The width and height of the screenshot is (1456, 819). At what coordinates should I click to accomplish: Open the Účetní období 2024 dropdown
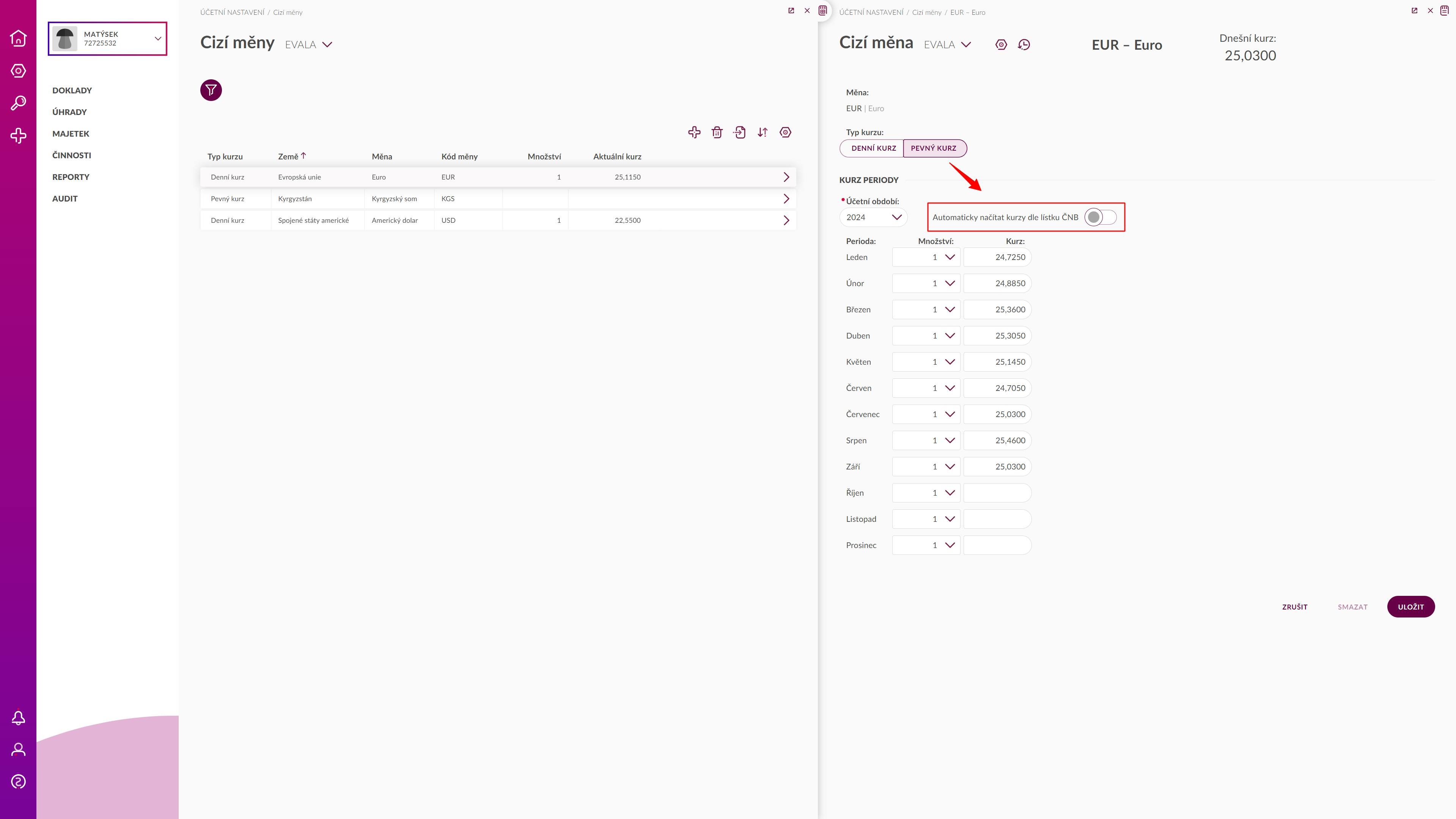coord(873,217)
